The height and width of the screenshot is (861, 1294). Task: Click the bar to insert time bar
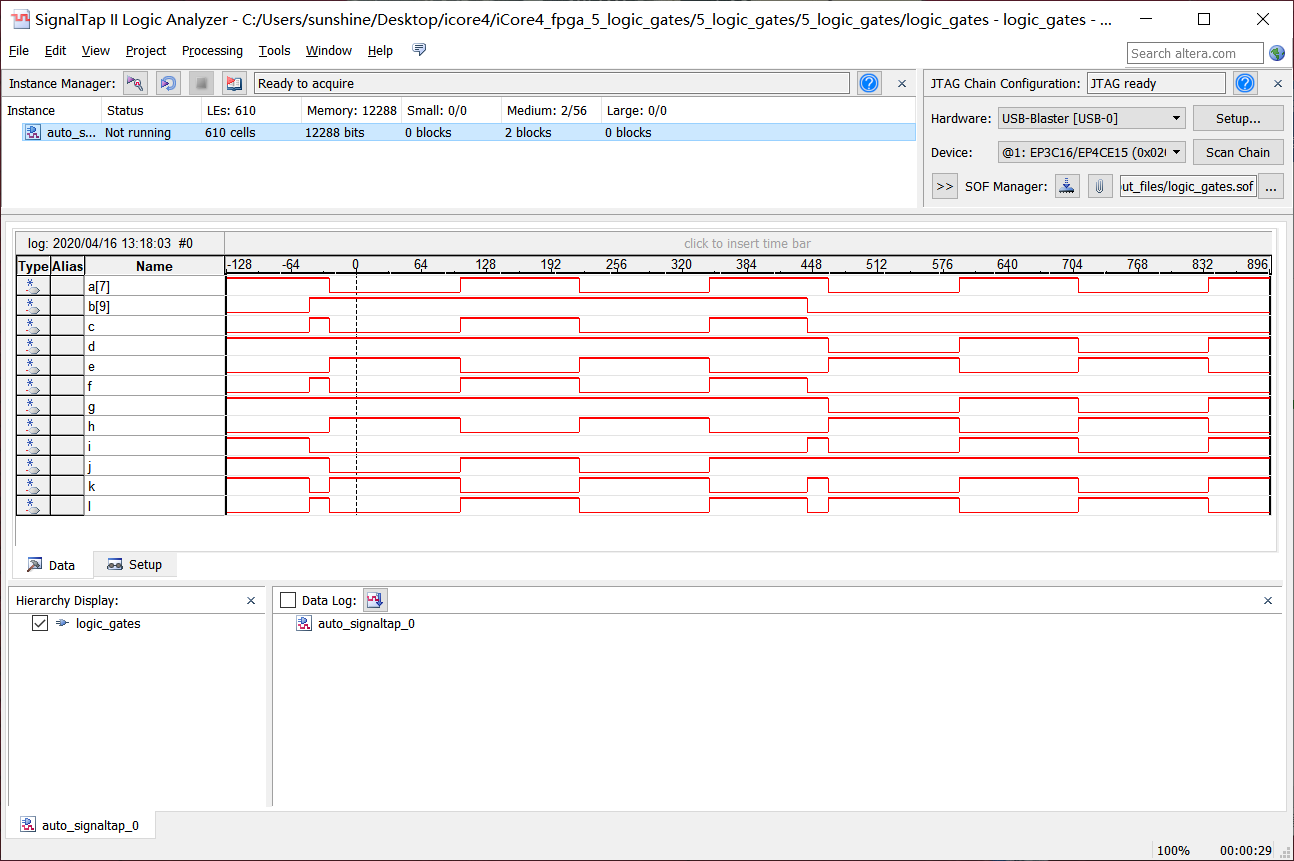[x=747, y=243]
